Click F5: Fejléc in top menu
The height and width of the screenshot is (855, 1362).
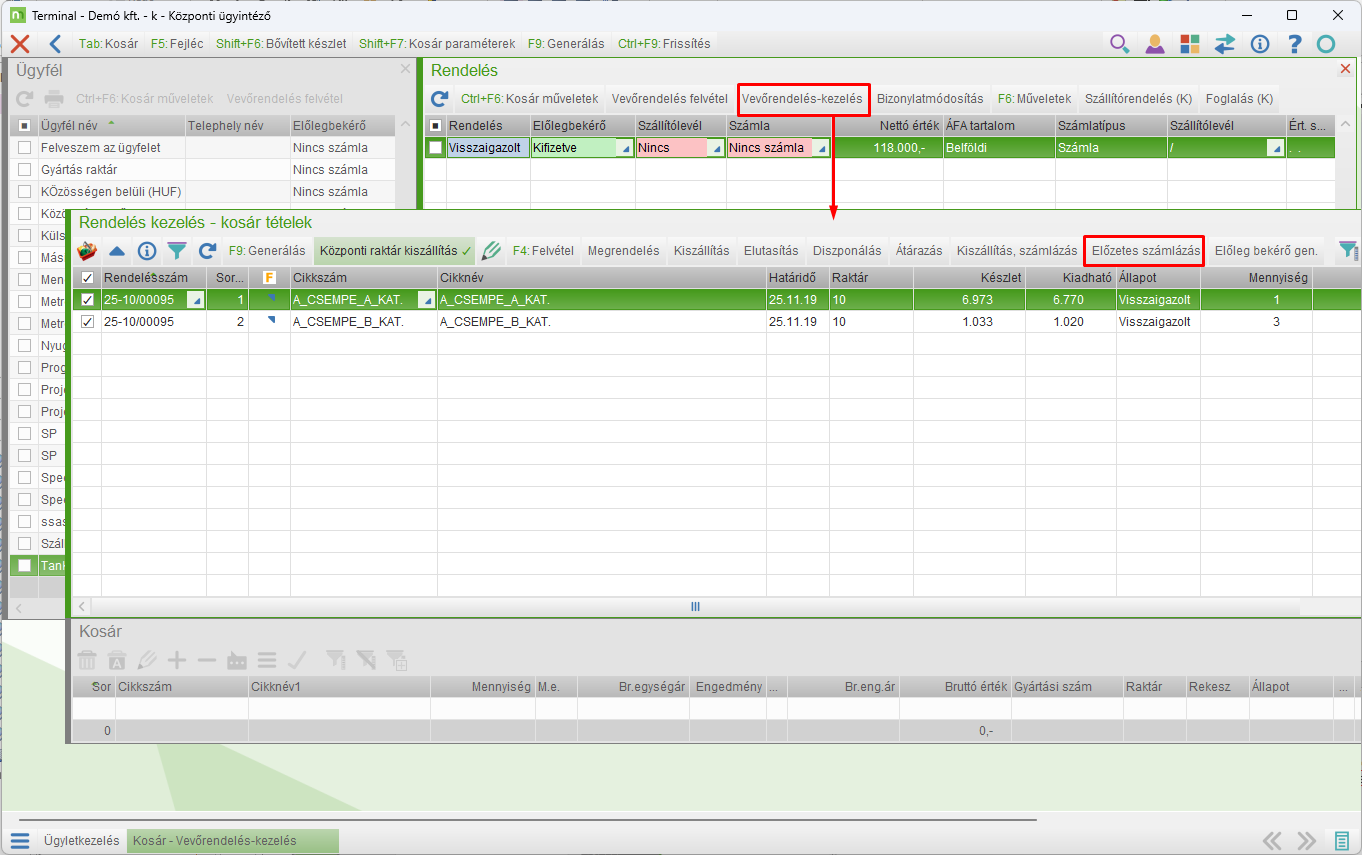177,44
